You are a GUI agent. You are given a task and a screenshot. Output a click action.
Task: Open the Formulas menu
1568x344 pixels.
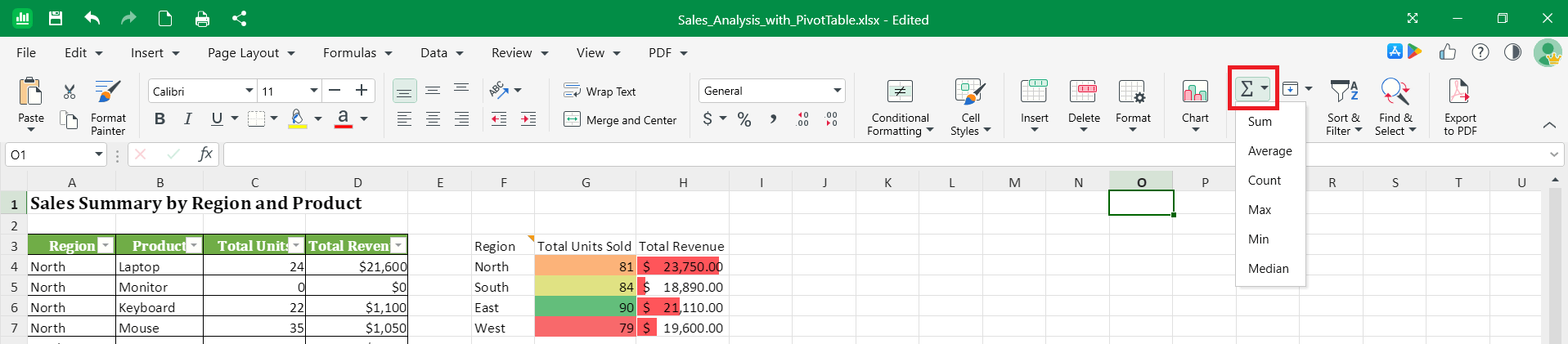click(357, 52)
